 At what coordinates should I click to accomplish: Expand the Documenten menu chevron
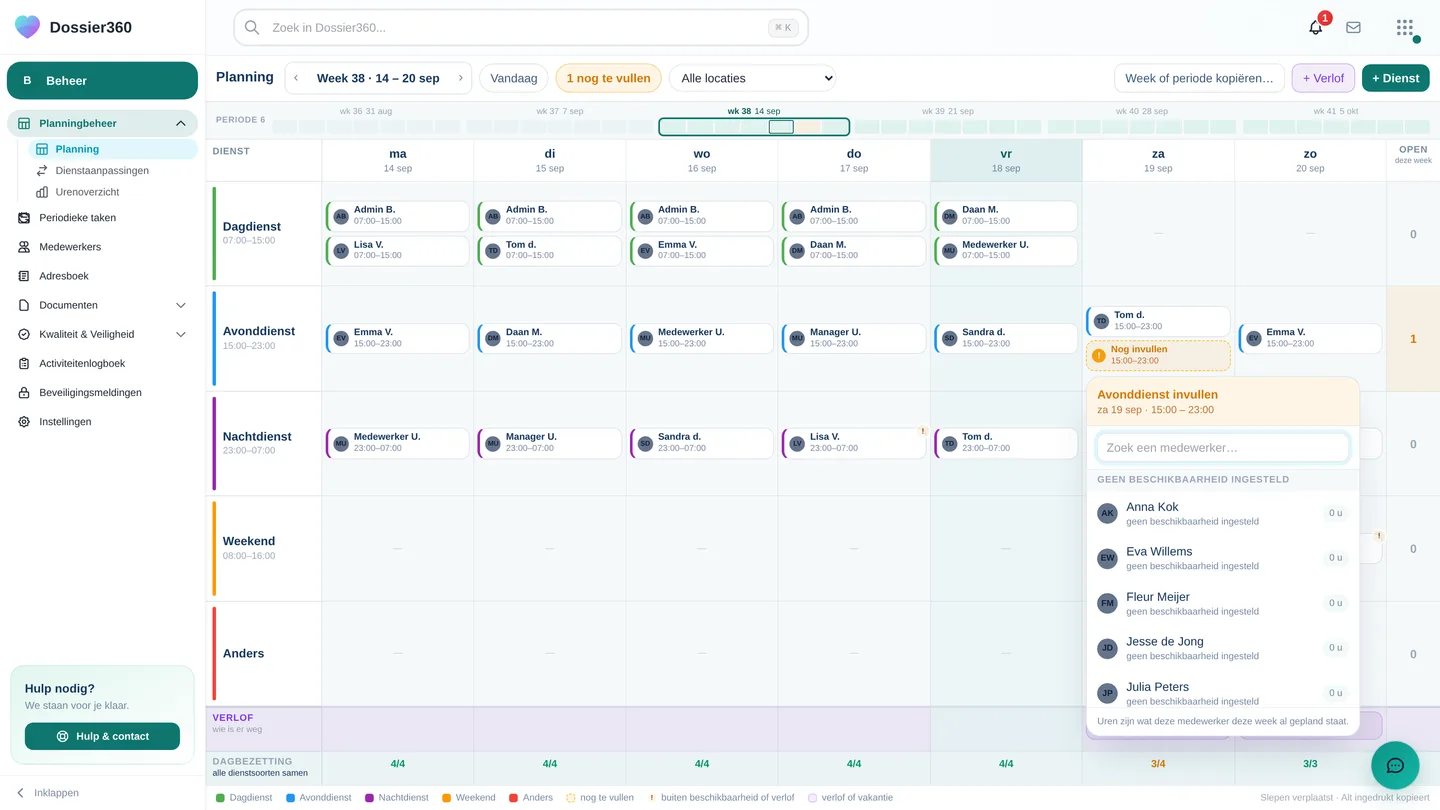pos(181,305)
